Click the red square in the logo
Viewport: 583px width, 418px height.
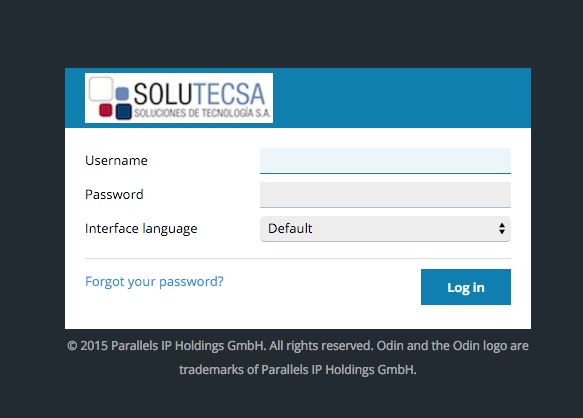(x=106, y=110)
